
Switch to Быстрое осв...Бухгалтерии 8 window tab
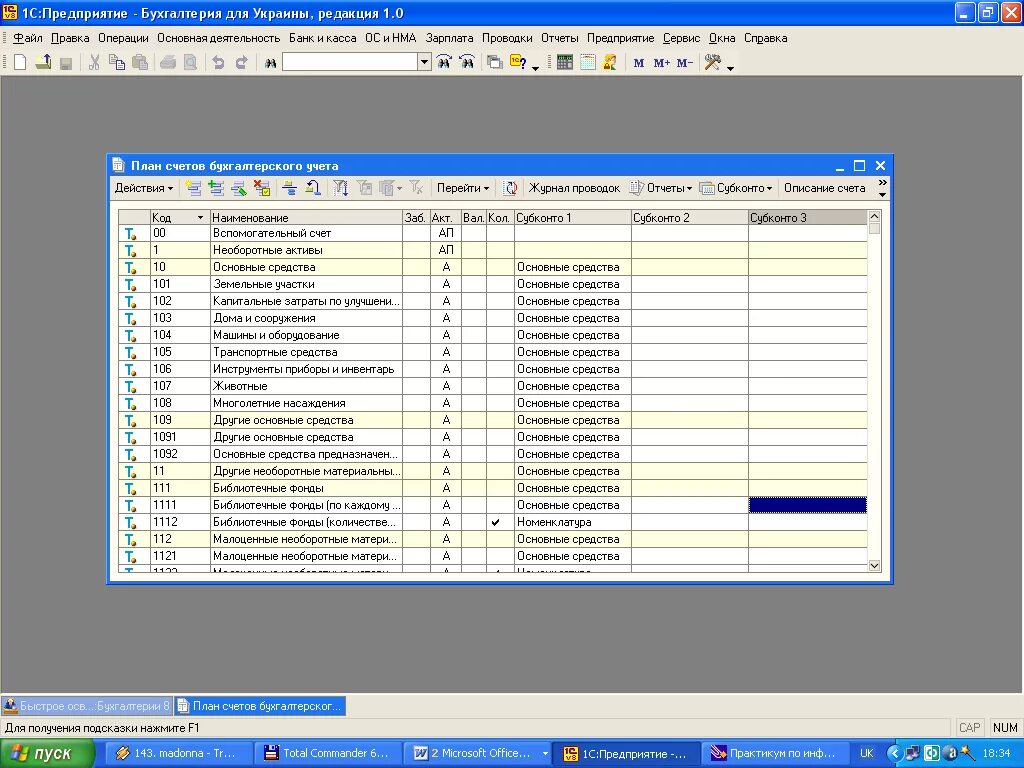[x=87, y=706]
